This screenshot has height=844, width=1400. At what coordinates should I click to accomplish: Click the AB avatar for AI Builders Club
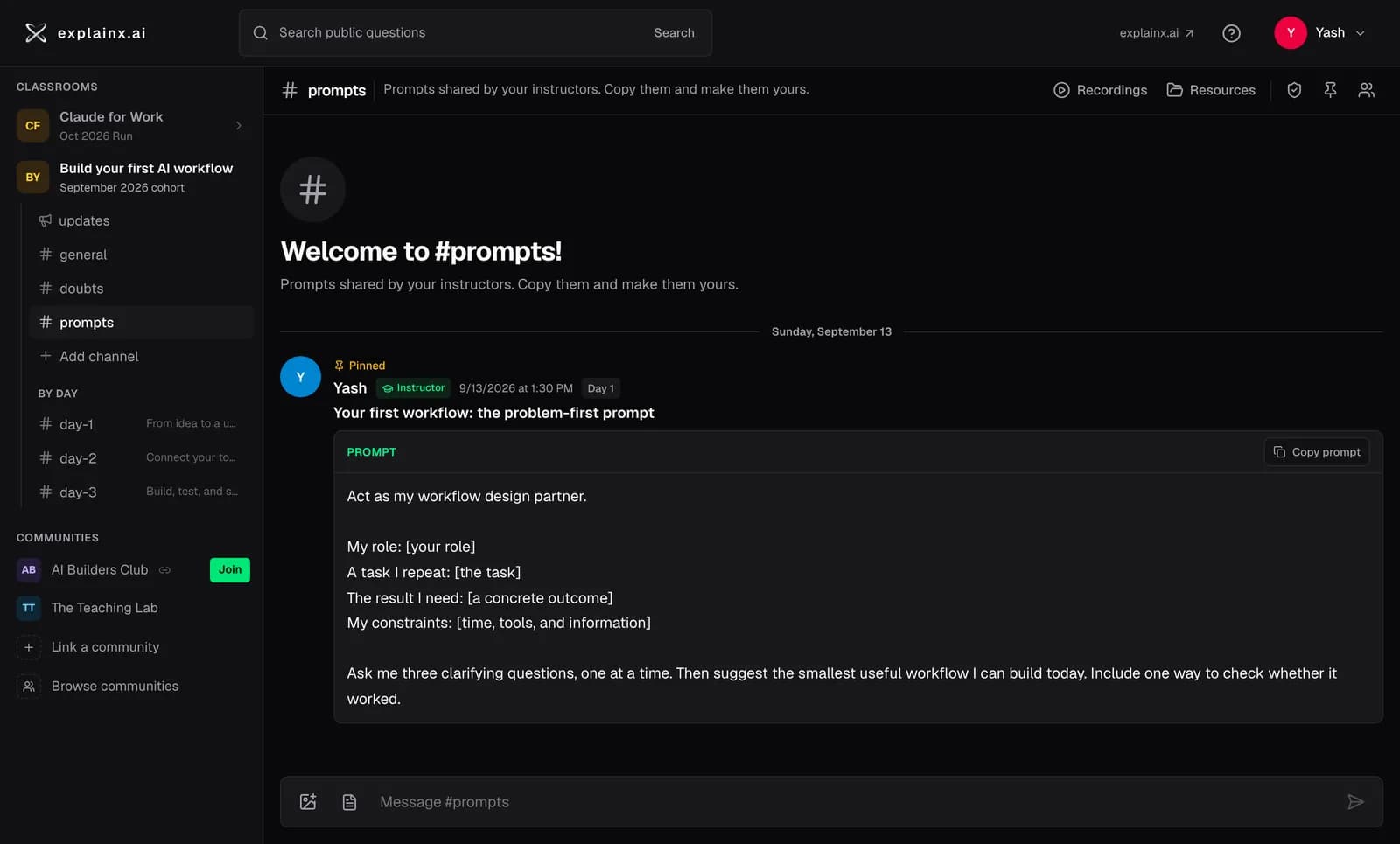[29, 570]
